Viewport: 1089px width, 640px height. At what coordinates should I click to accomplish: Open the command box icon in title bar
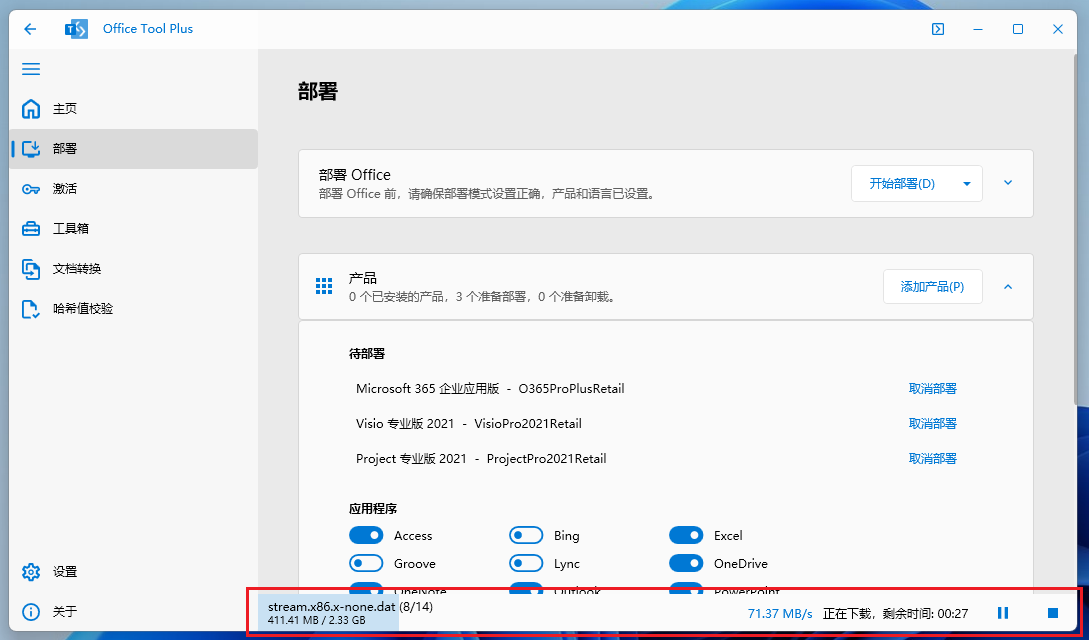click(x=938, y=29)
